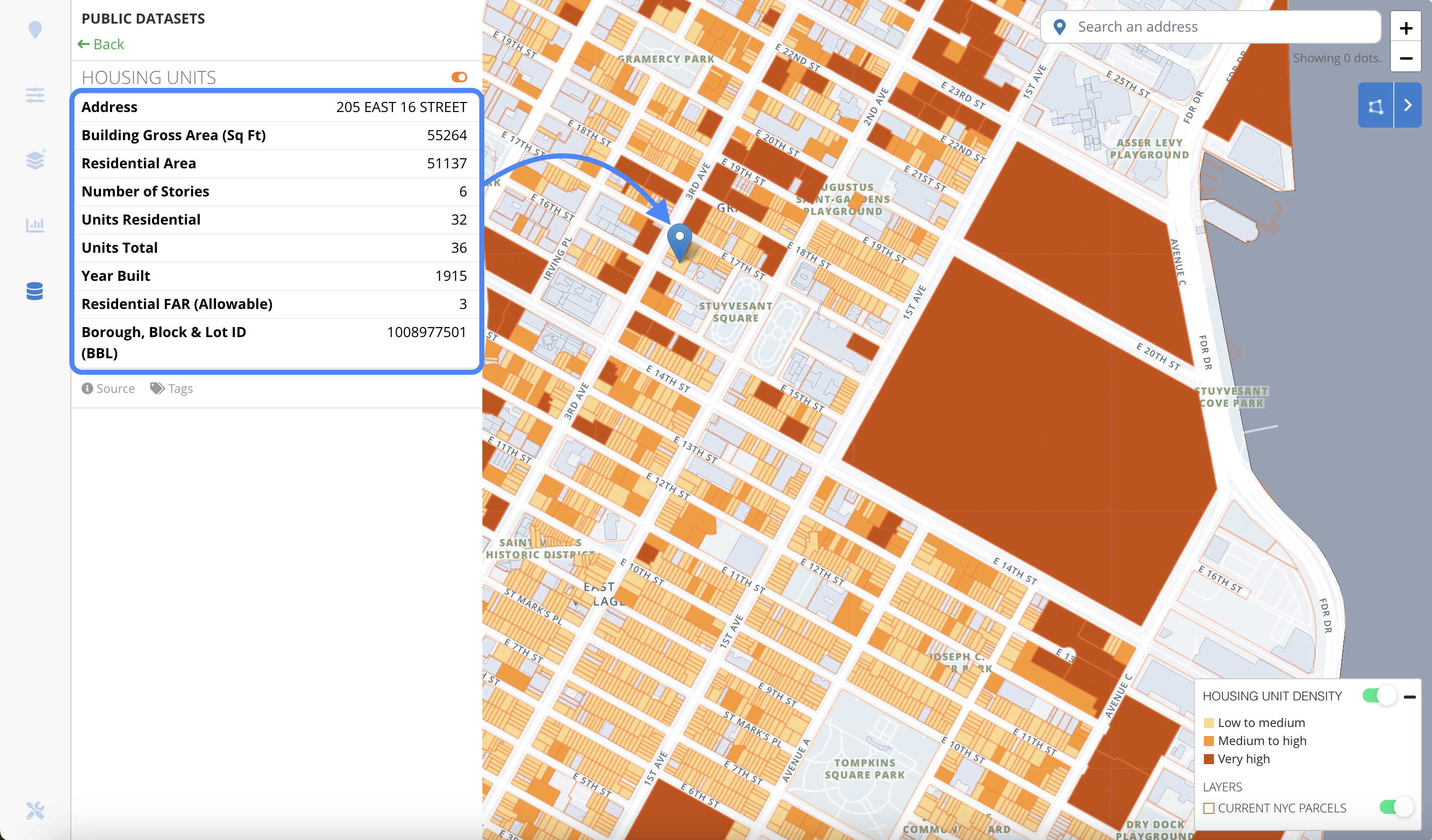Expand the panel with right chevron

(1407, 106)
